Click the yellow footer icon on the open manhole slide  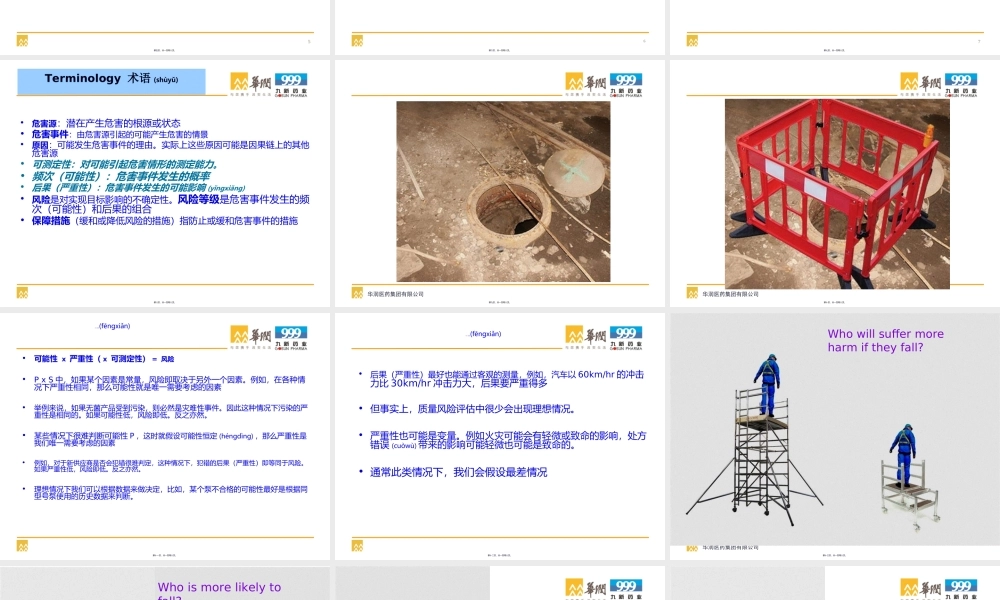(357, 293)
